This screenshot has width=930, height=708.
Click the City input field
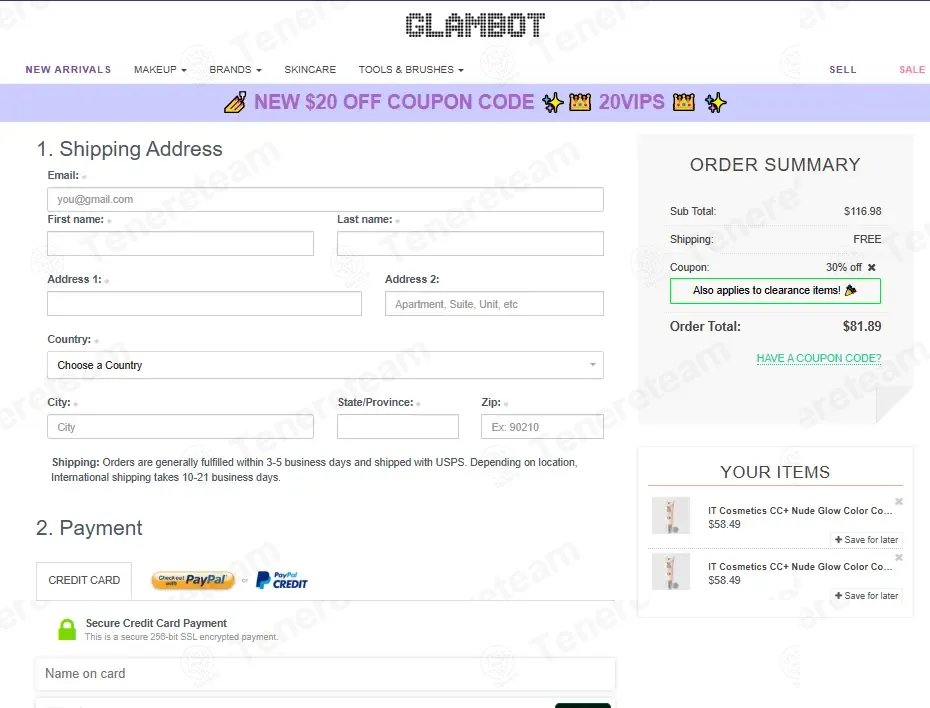(x=180, y=427)
